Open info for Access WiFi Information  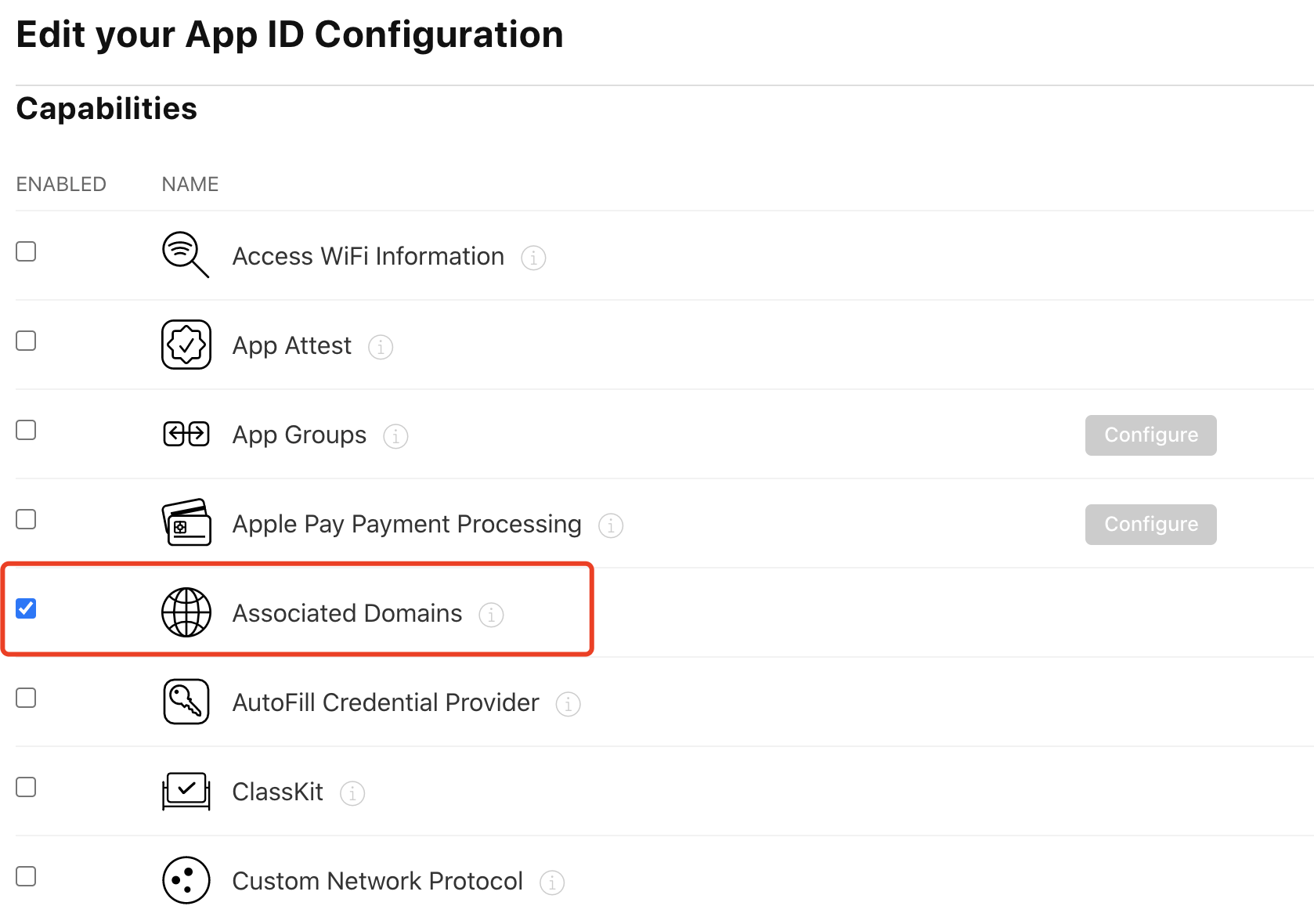533,258
